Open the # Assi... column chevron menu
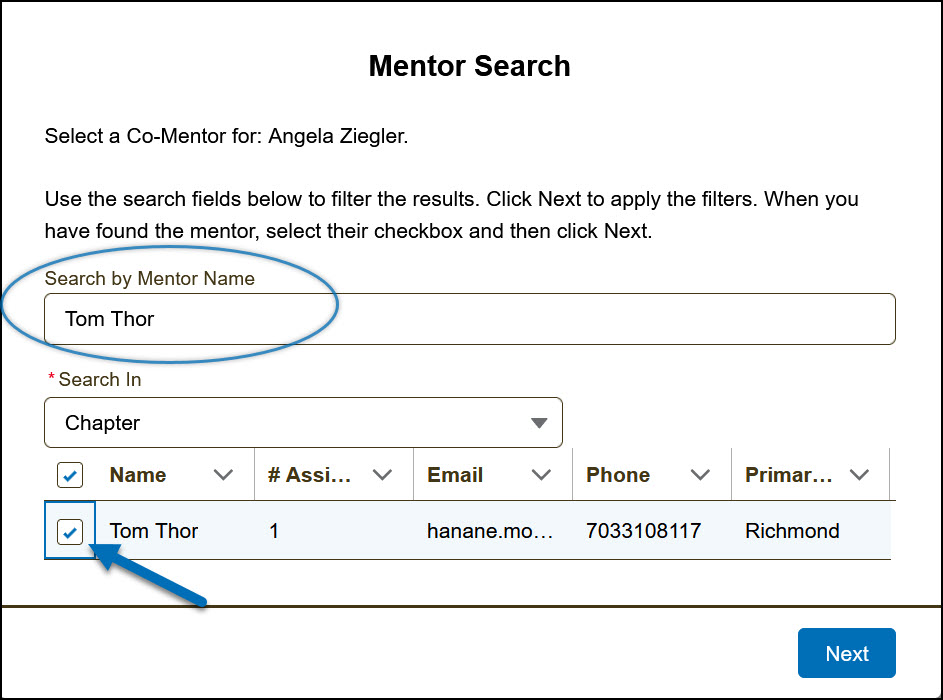Image resolution: width=943 pixels, height=700 pixels. (x=382, y=475)
